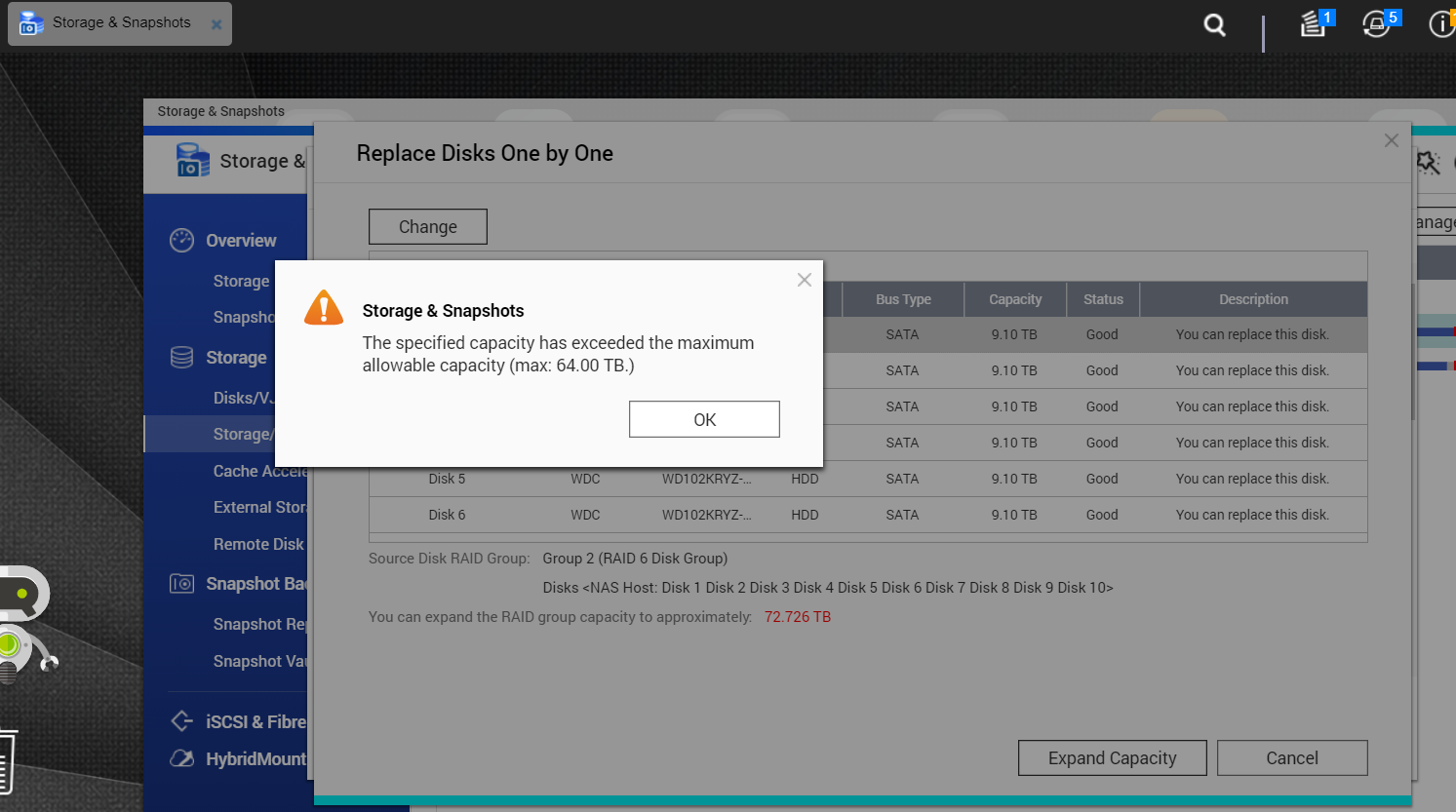Click the search magnifier icon in top bar

pyautogui.click(x=1214, y=24)
